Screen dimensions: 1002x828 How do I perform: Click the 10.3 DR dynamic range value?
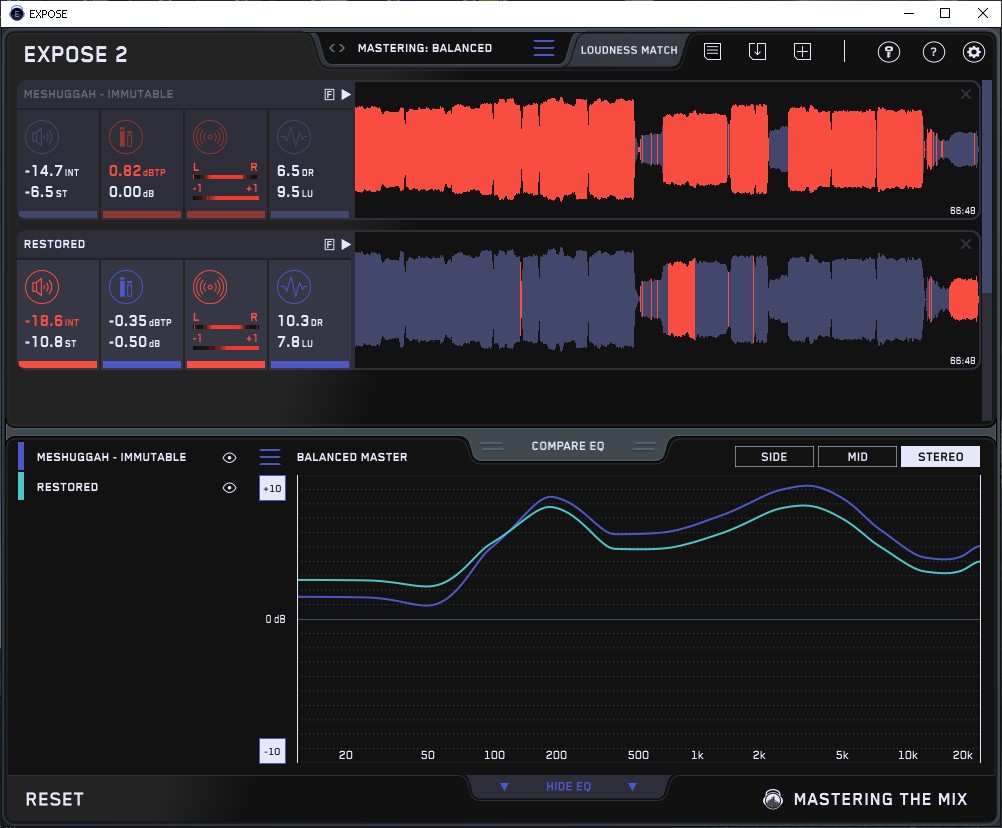300,321
